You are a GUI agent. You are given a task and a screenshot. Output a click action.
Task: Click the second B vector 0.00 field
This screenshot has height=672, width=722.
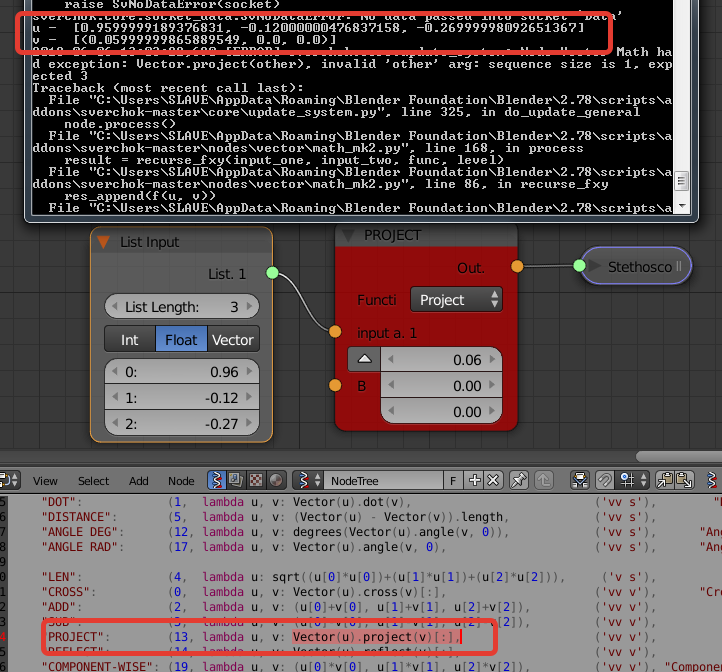click(x=441, y=385)
